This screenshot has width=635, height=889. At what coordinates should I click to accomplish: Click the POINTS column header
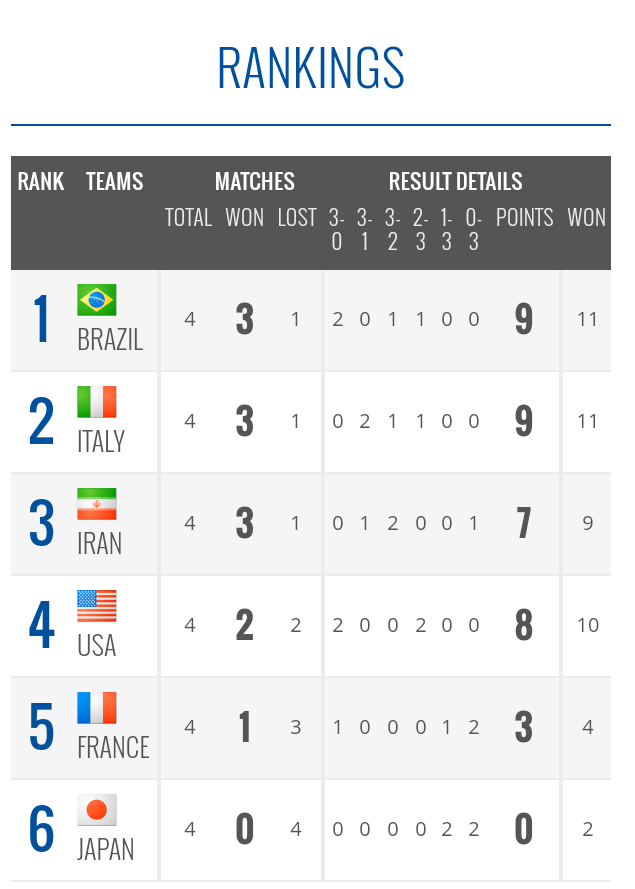pyautogui.click(x=524, y=218)
